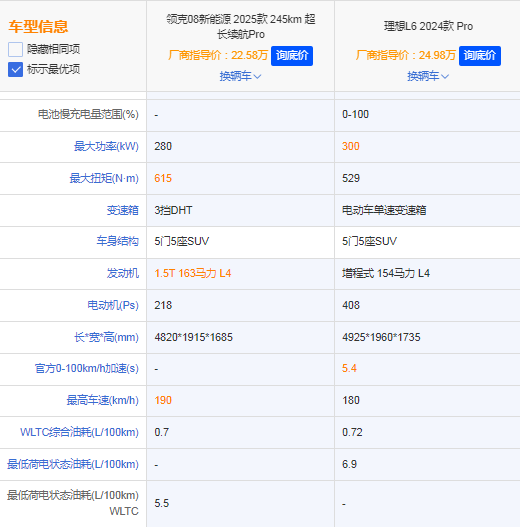The width and height of the screenshot is (520, 527).
Task: Click 询底价 button for 领克08
Action: (x=292, y=56)
